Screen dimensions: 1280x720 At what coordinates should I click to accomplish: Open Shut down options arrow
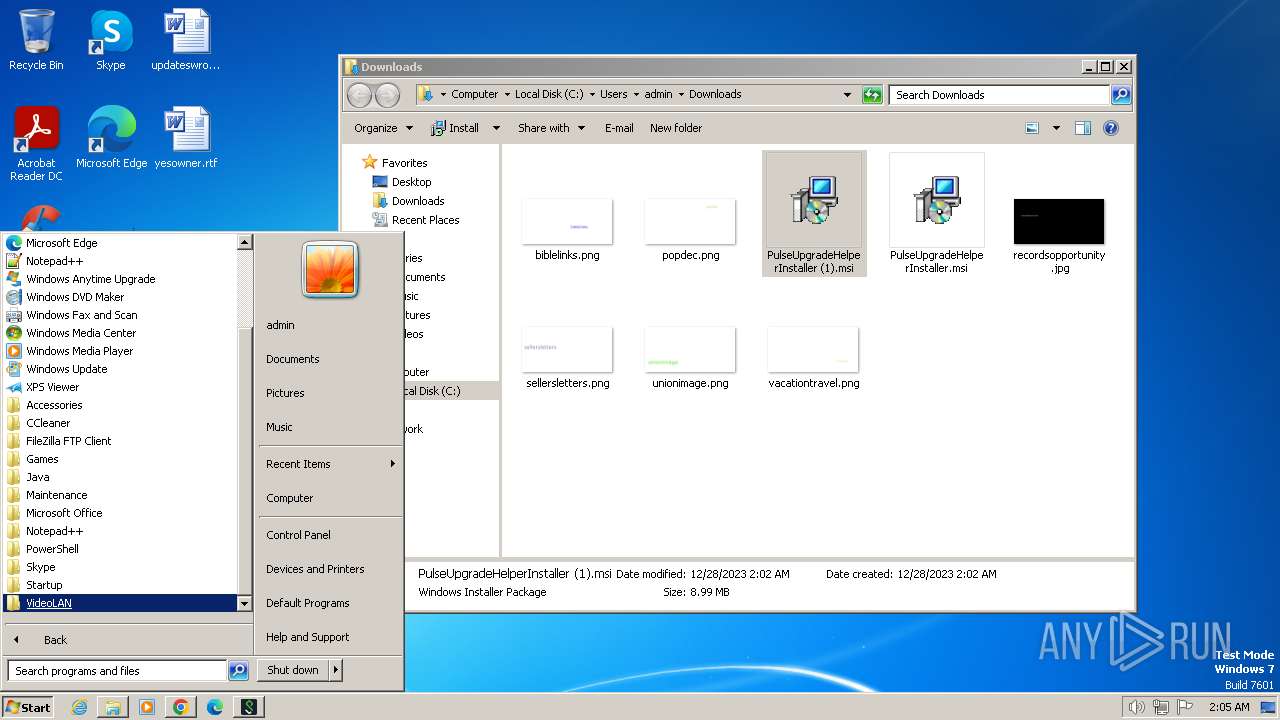(336, 670)
